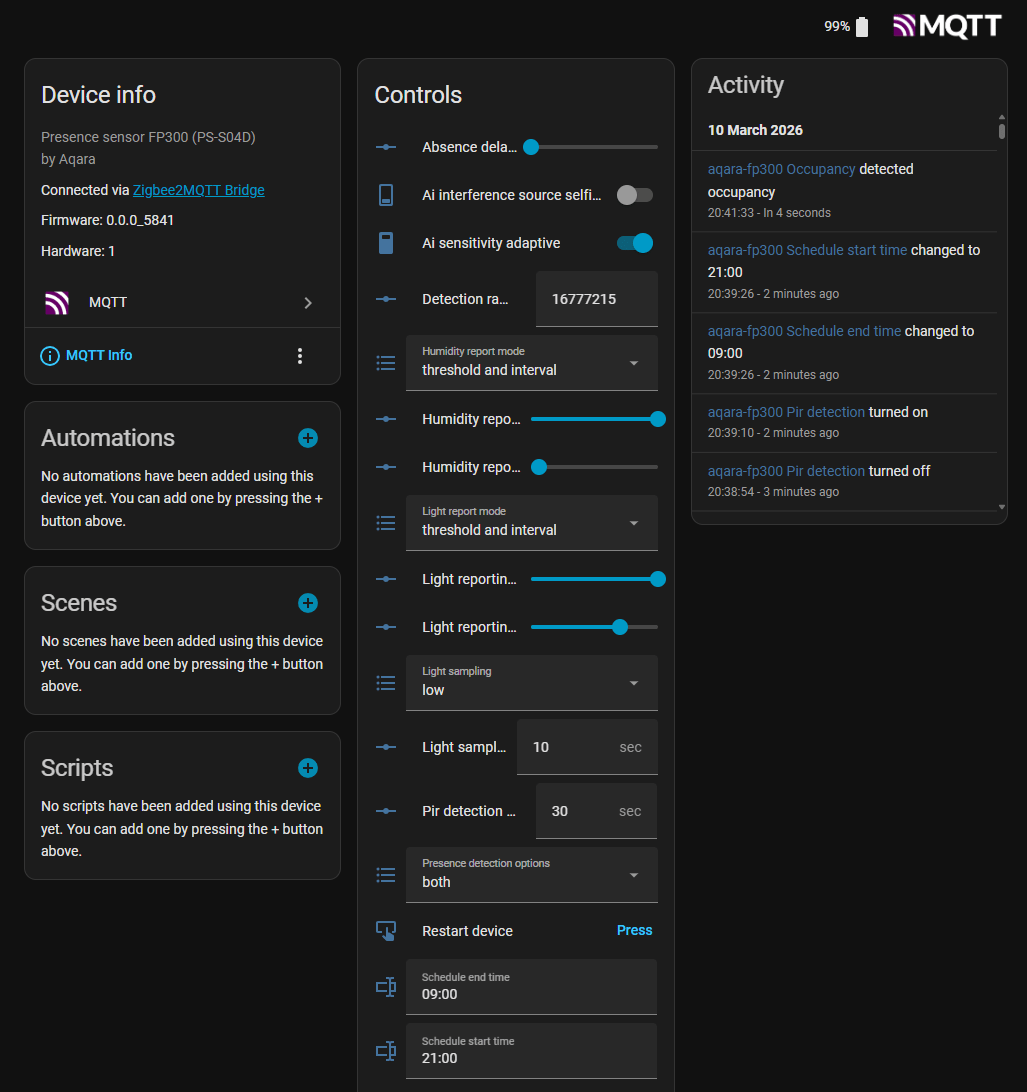Open the three-dot menu beside MQTT Info
The image size is (1027, 1092).
pyautogui.click(x=300, y=356)
